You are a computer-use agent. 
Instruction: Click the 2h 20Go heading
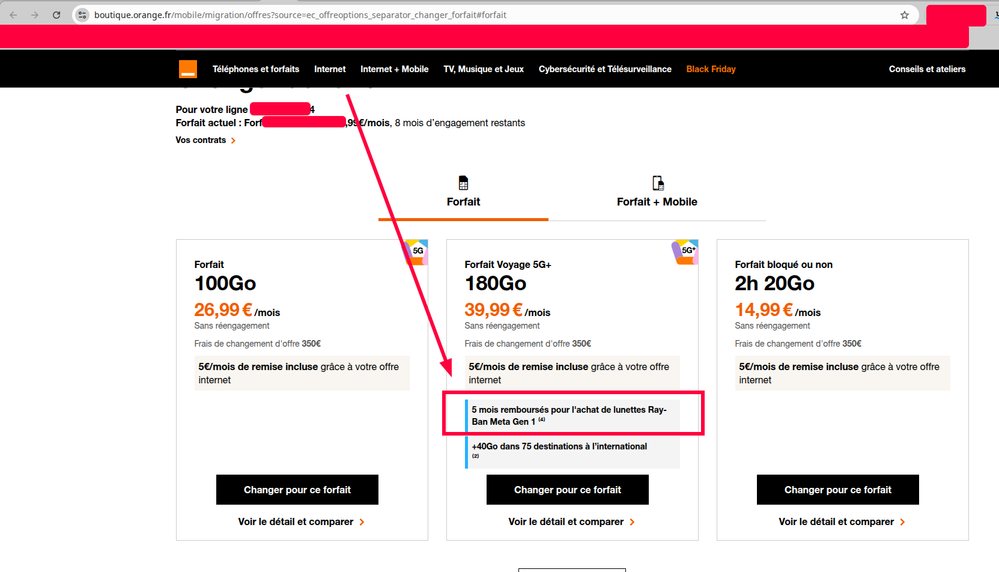coord(774,283)
